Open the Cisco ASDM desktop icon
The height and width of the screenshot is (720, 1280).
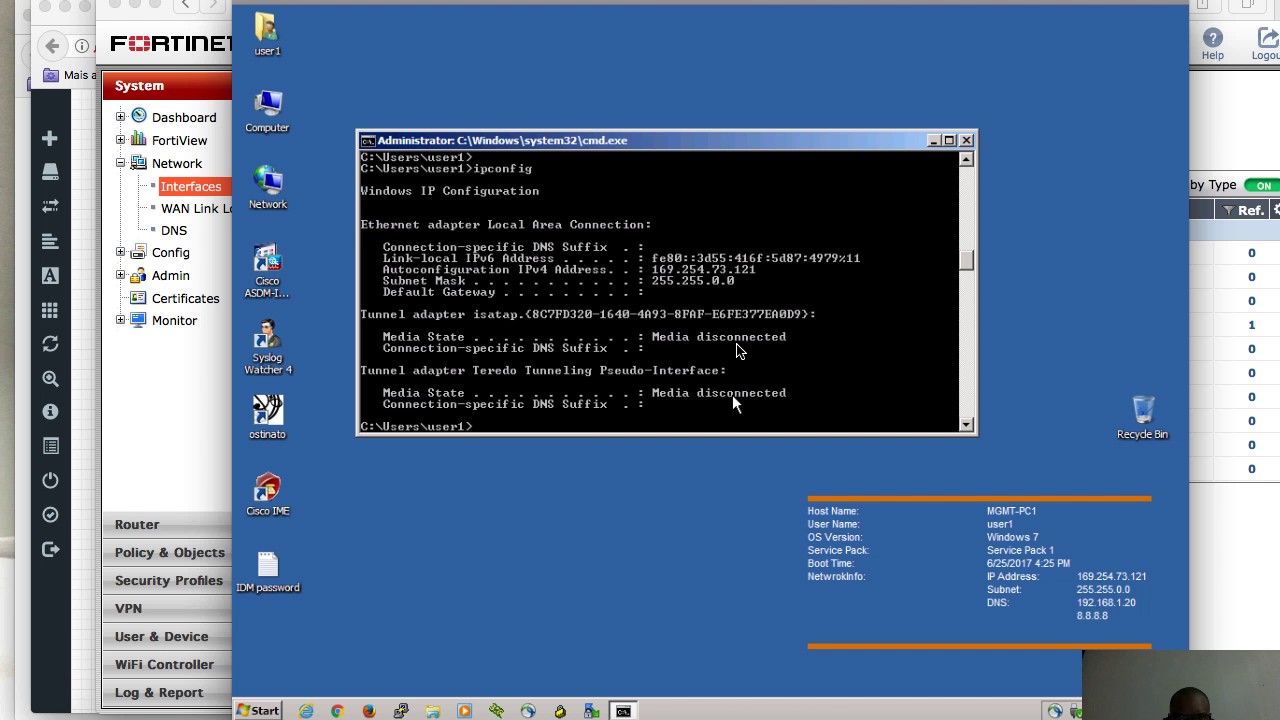click(x=267, y=271)
